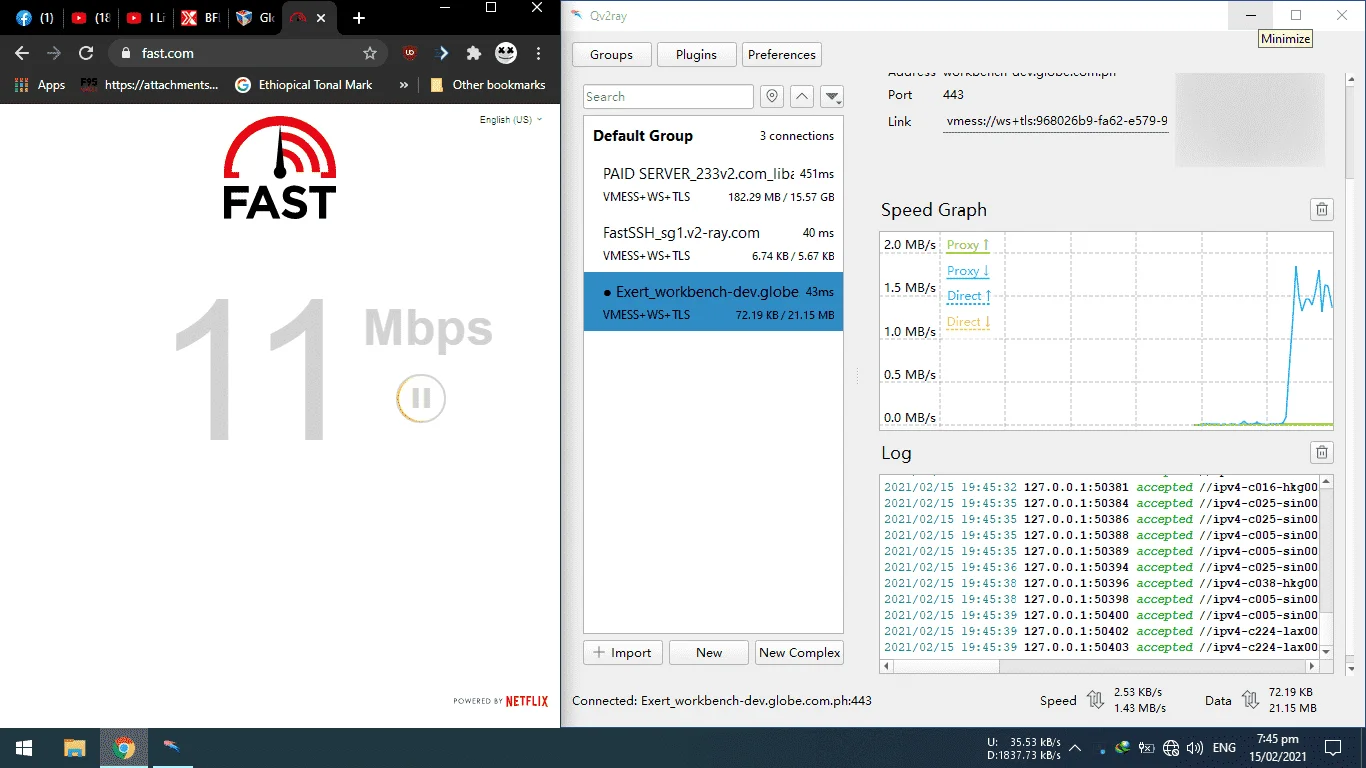
Task: Show hidden tray icons chevron
Action: coord(1075,747)
